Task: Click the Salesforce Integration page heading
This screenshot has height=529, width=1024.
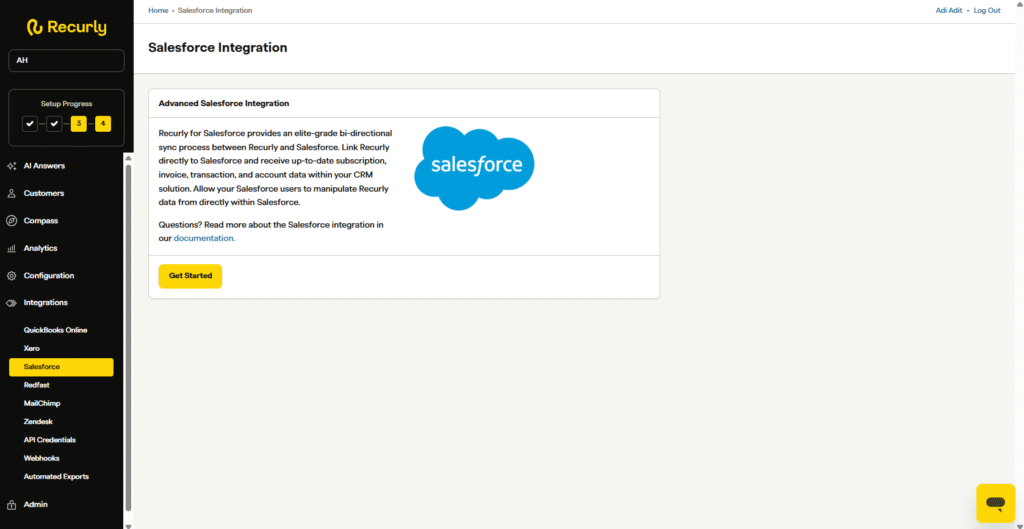Action: 217,48
